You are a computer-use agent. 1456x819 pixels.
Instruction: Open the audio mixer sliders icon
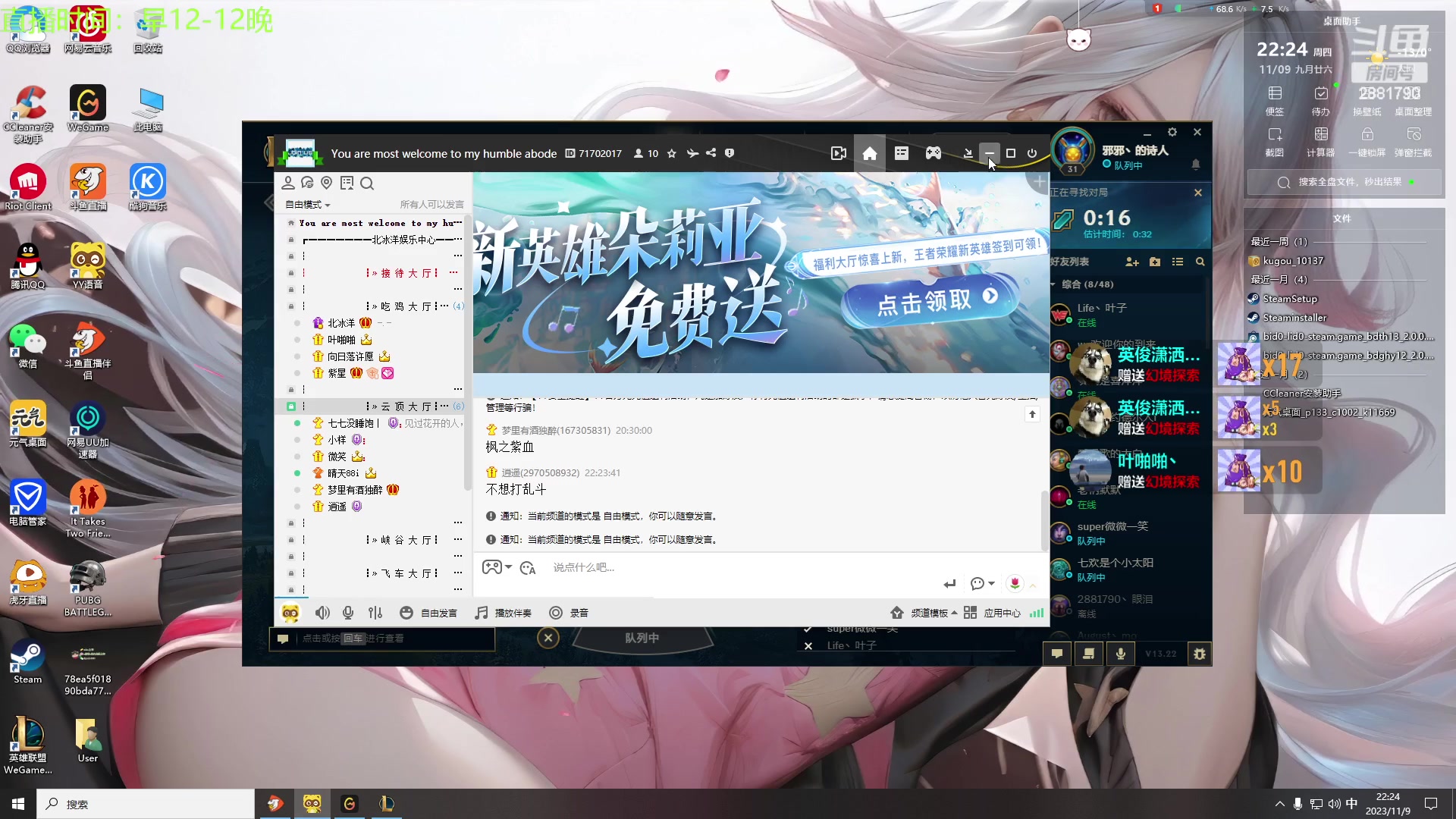point(375,612)
